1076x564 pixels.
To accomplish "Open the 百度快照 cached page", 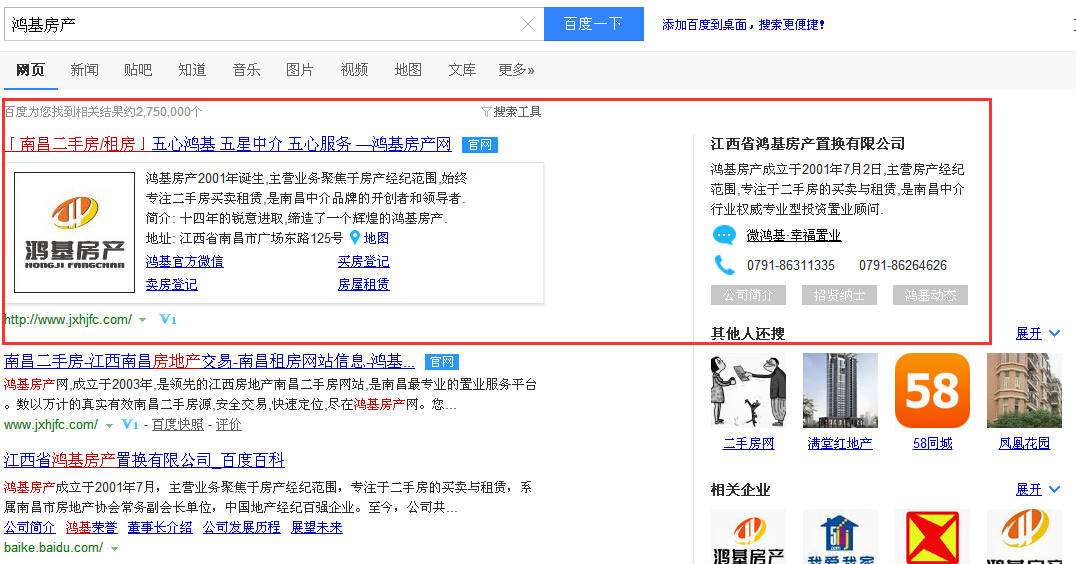I will [x=178, y=425].
